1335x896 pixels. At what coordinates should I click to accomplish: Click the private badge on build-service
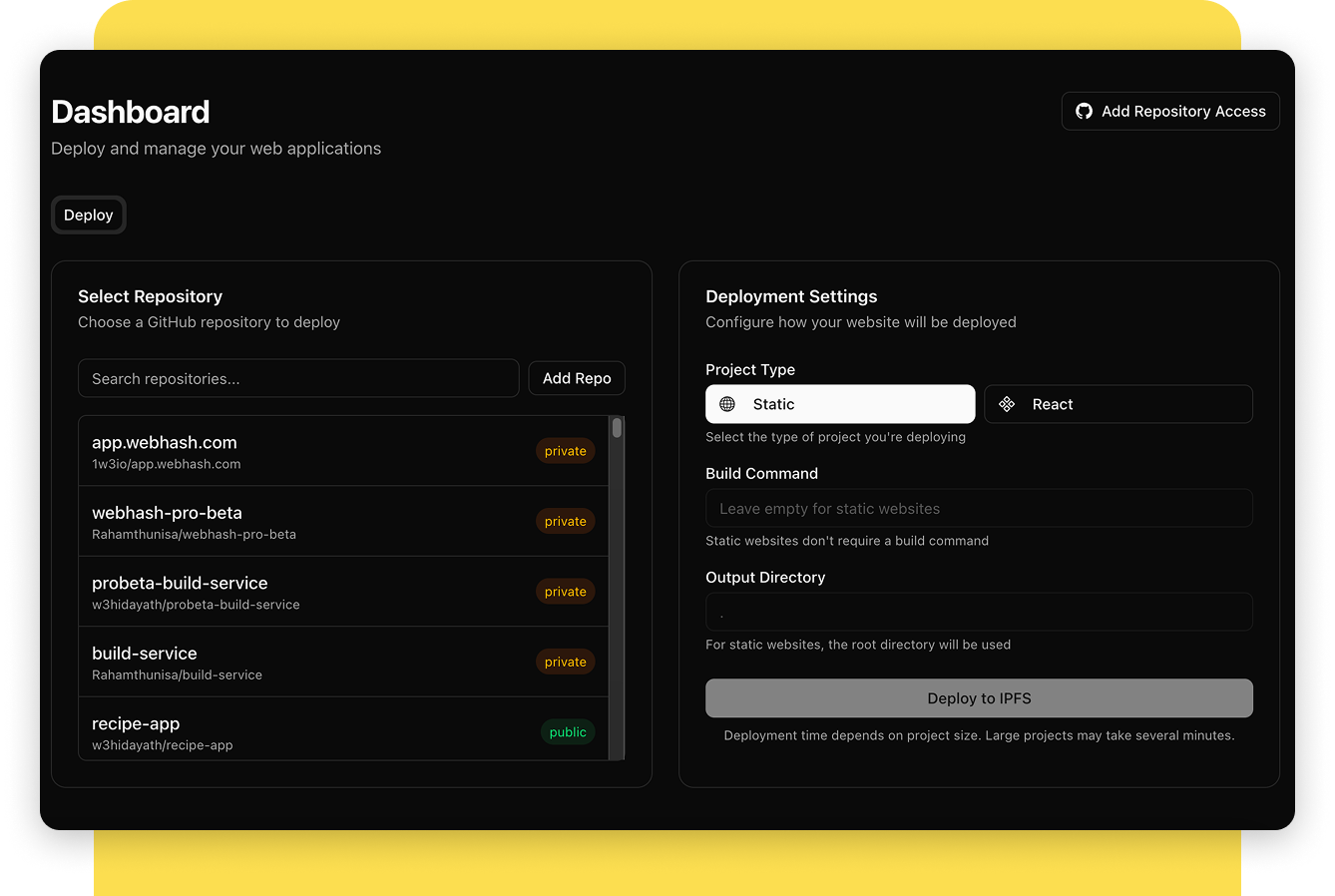(565, 662)
